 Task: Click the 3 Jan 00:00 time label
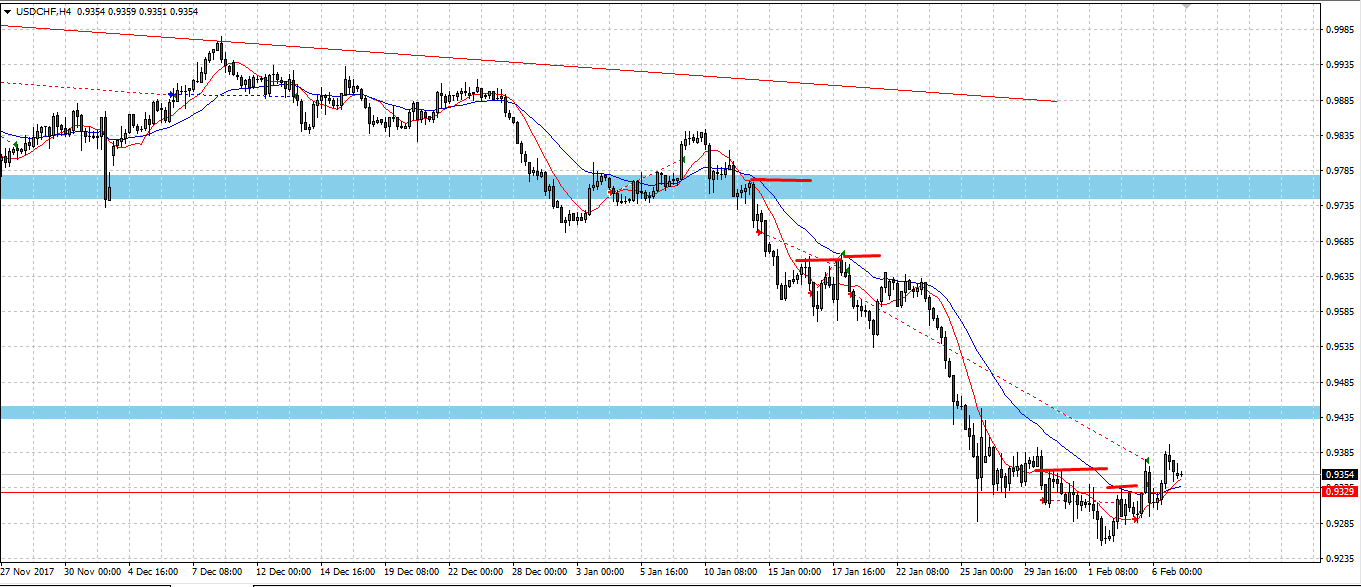tap(601, 572)
